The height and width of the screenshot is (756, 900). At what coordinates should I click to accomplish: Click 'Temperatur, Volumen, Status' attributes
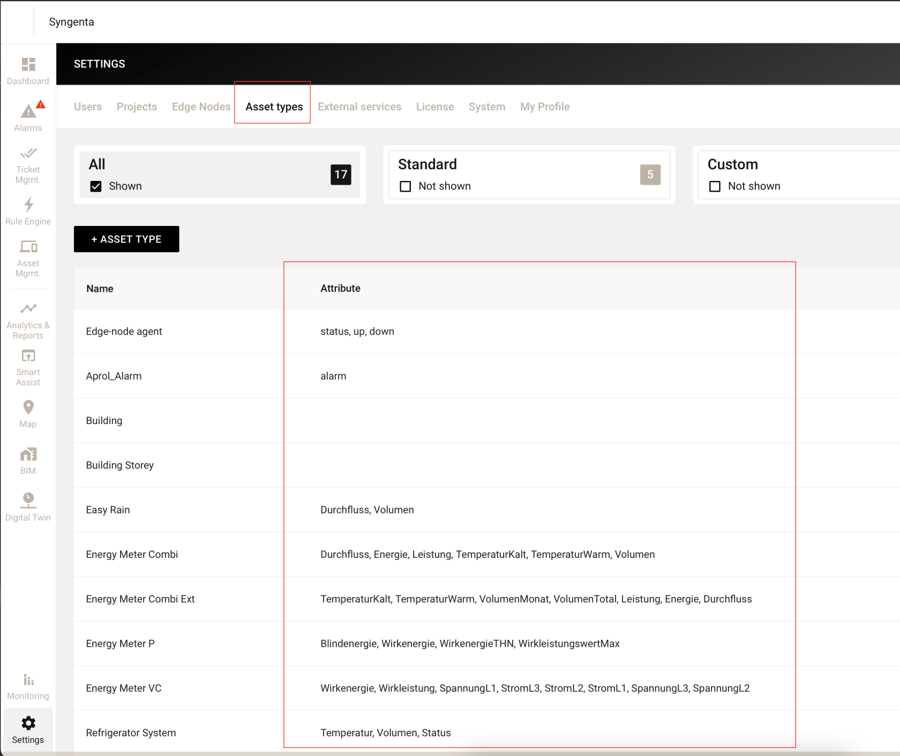pos(385,732)
